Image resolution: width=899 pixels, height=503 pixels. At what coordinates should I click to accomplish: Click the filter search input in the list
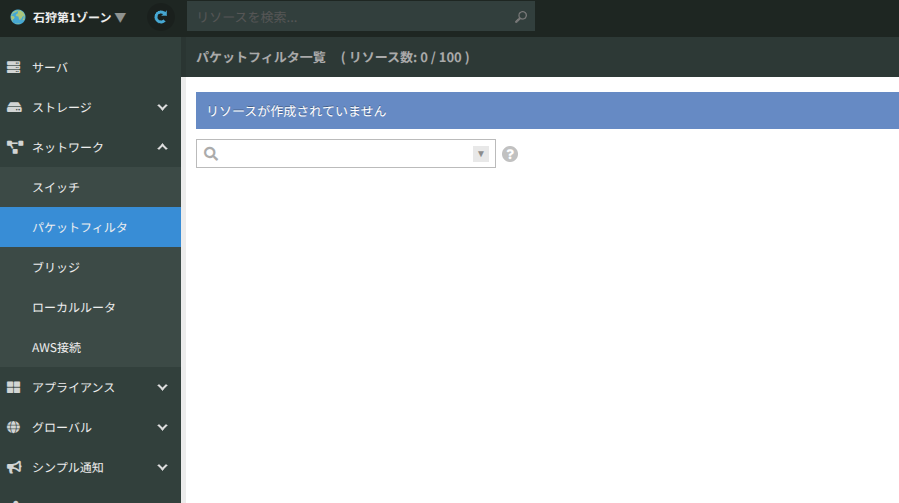click(346, 154)
